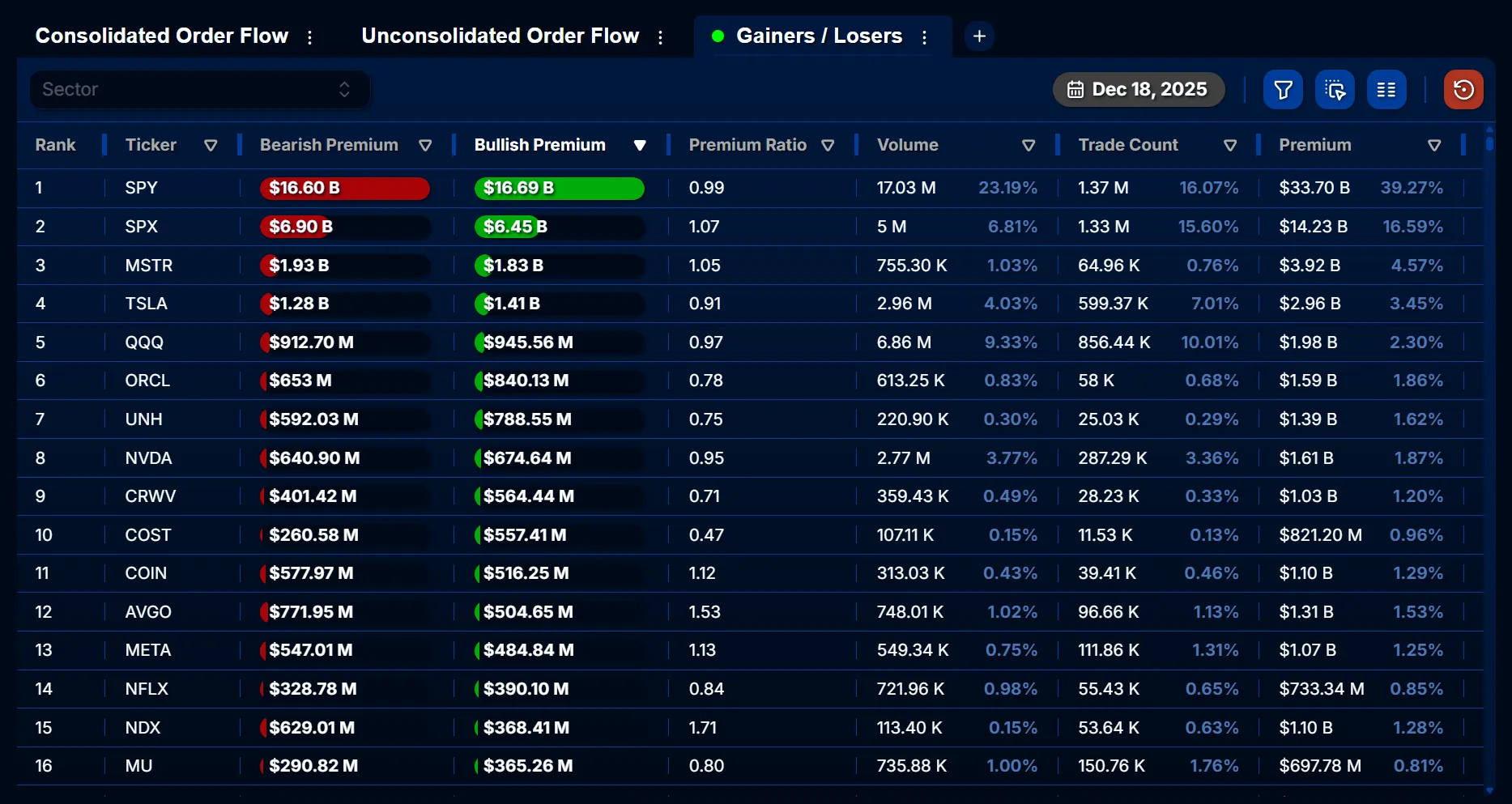Select the MU ticker cell
This screenshot has width=1512, height=804.
pyautogui.click(x=138, y=766)
